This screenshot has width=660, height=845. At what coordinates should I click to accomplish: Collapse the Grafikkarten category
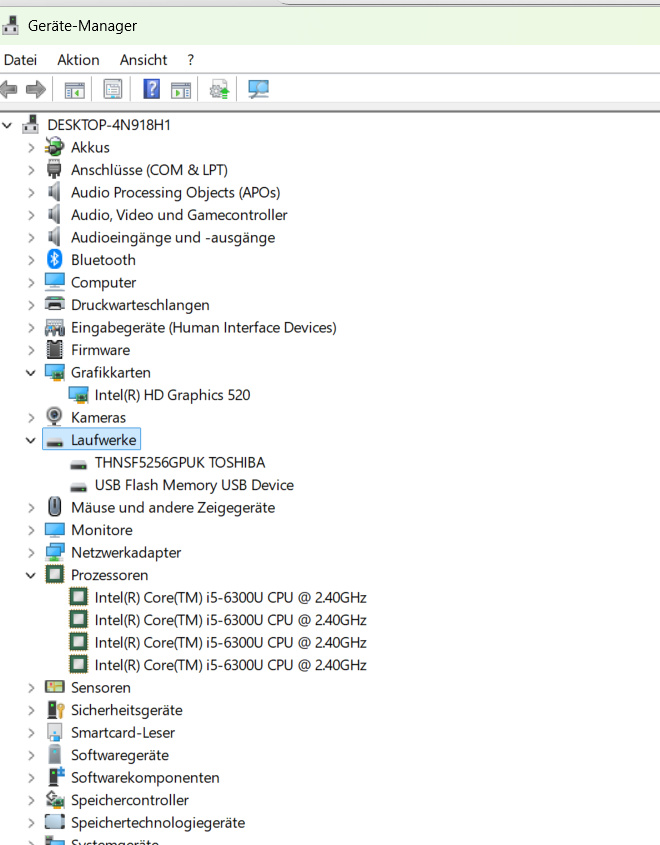(31, 373)
